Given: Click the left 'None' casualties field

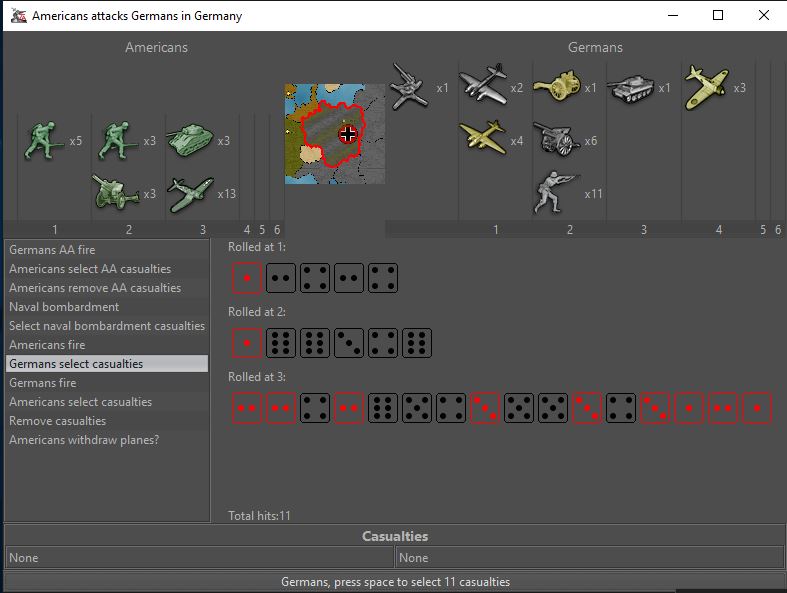Looking at the screenshot, I should (x=199, y=558).
